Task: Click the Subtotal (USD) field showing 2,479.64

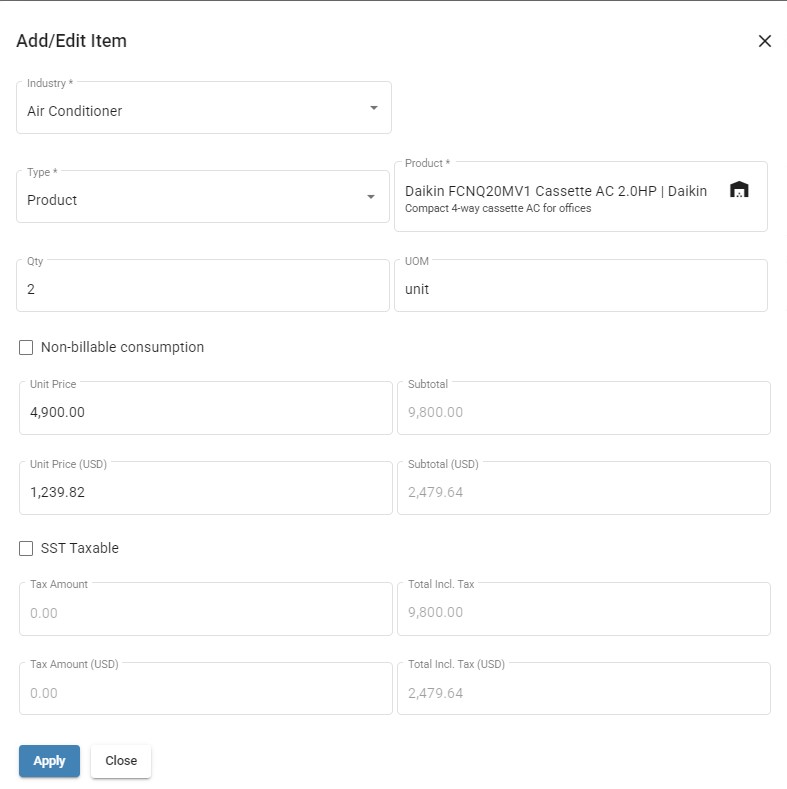Action: point(584,488)
